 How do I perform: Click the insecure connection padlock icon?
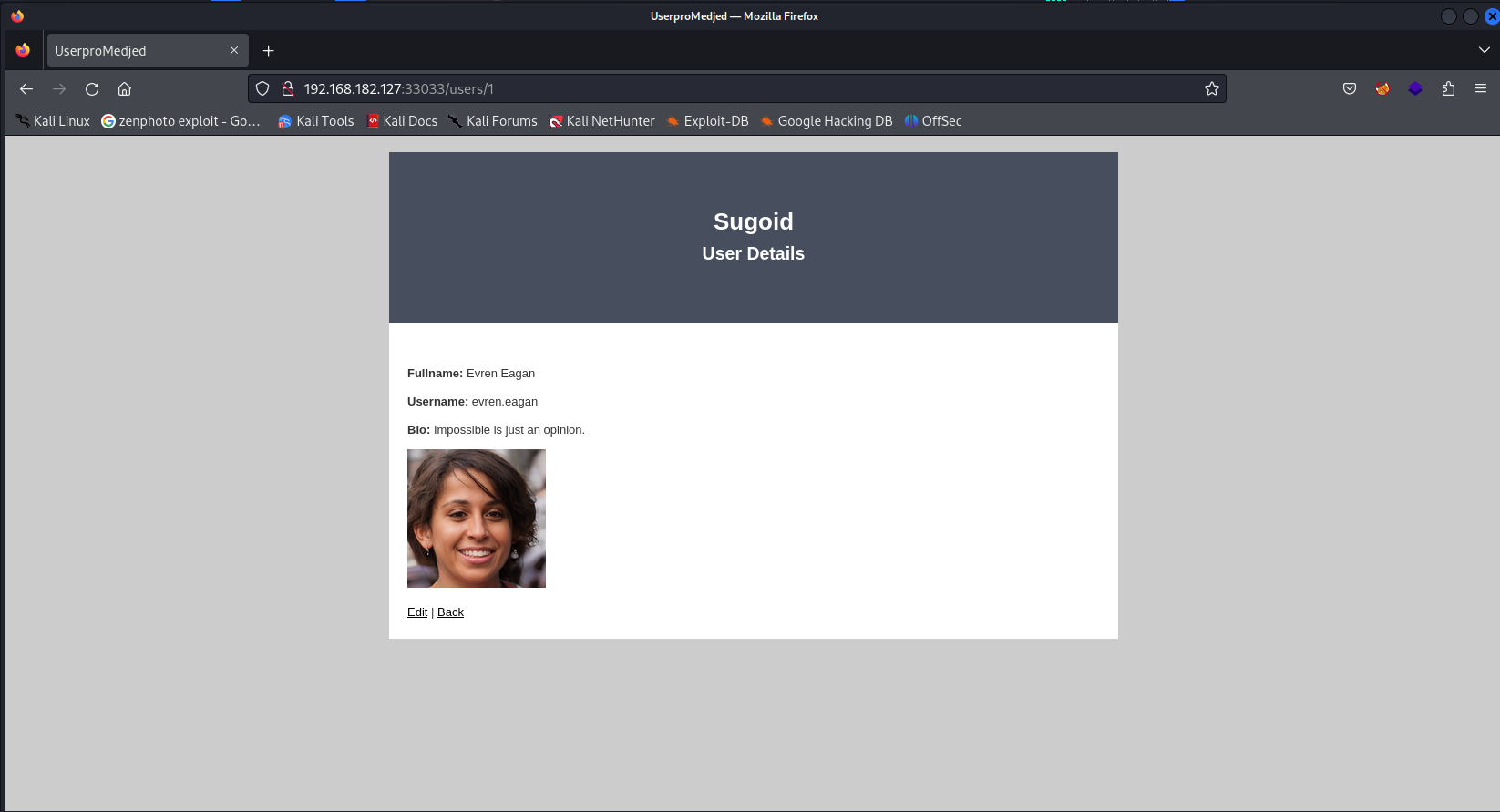(287, 89)
